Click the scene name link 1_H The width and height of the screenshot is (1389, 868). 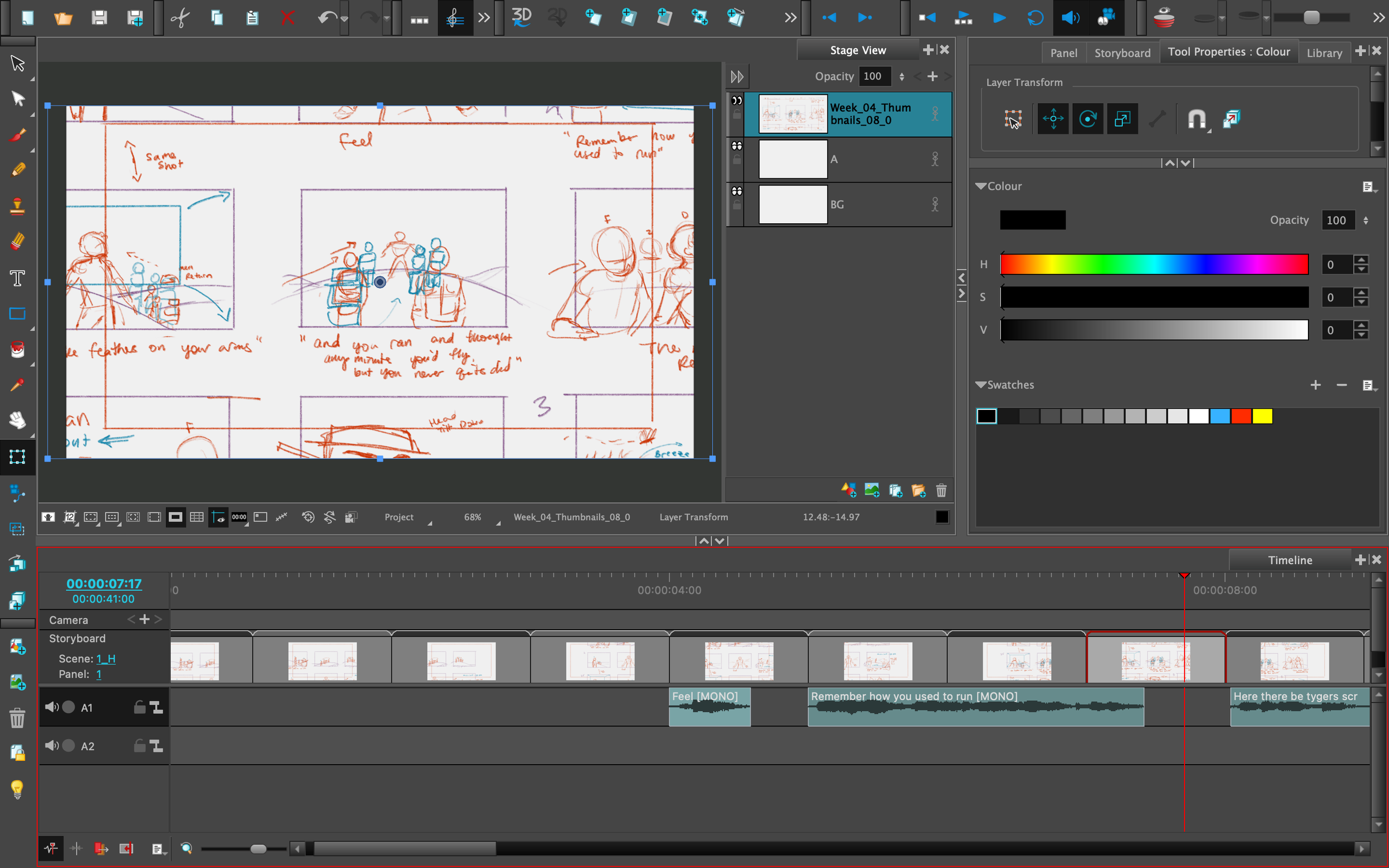(x=106, y=659)
